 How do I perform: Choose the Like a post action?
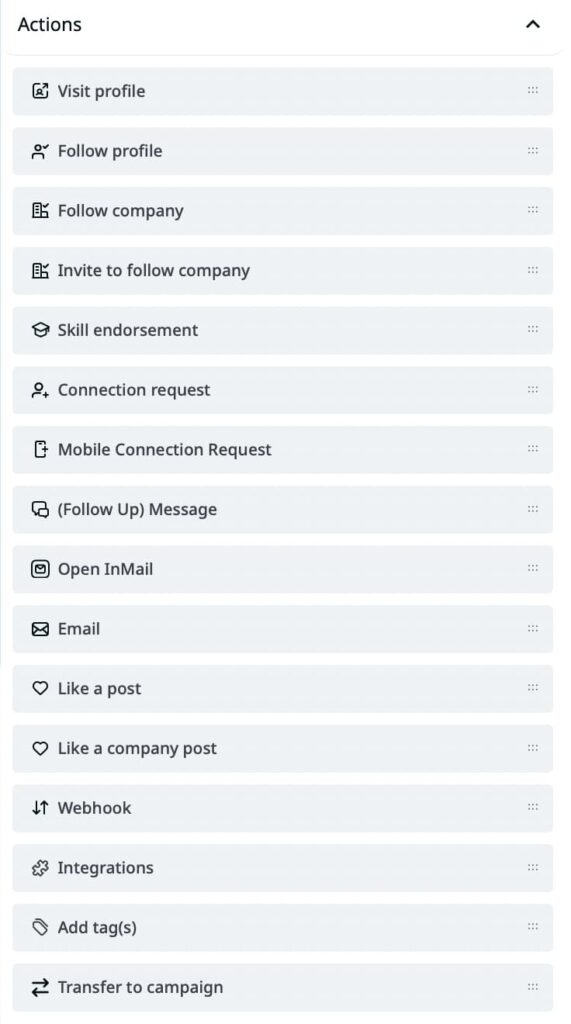(x=282, y=688)
